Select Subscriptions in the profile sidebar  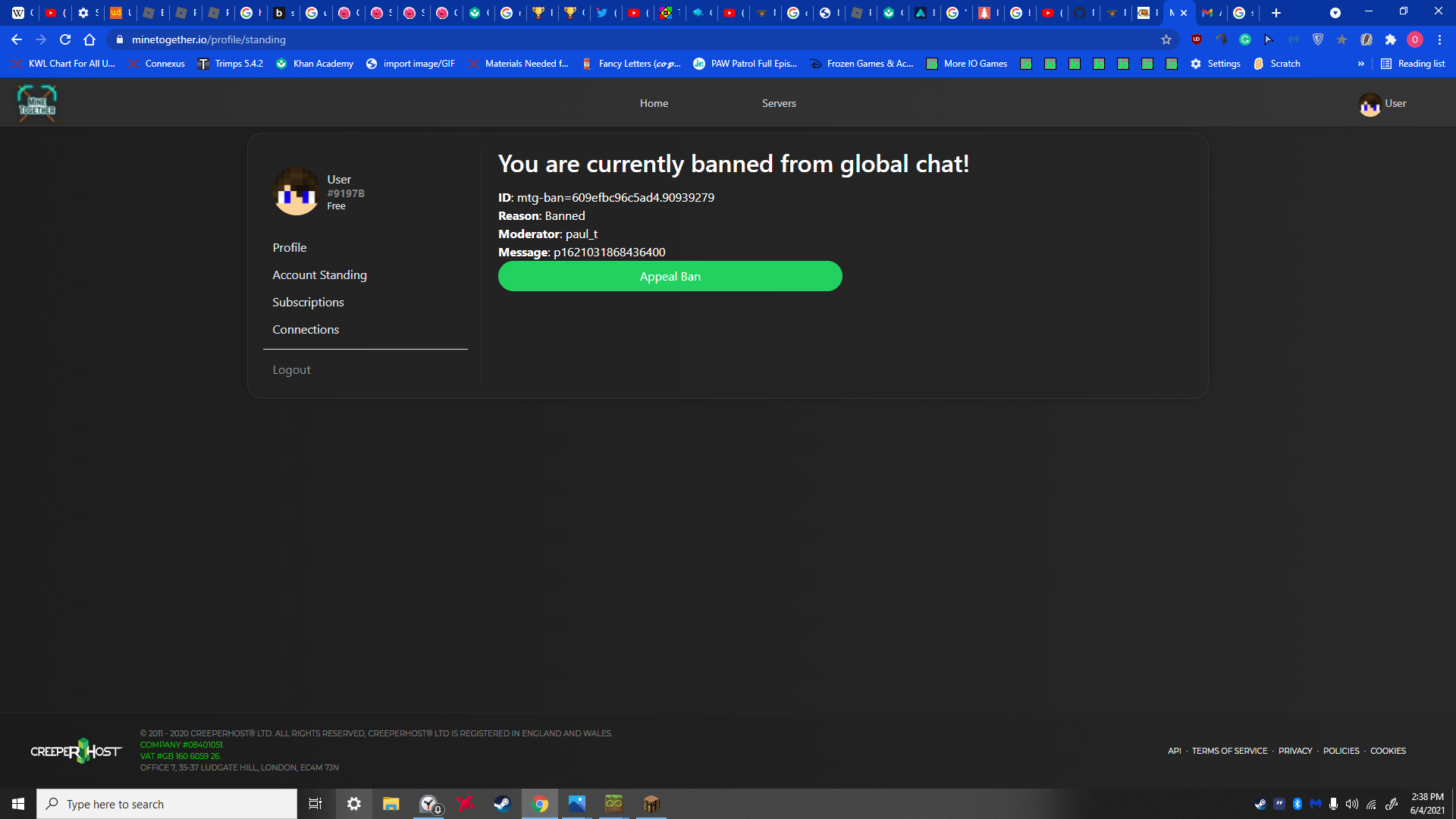pyautogui.click(x=308, y=302)
